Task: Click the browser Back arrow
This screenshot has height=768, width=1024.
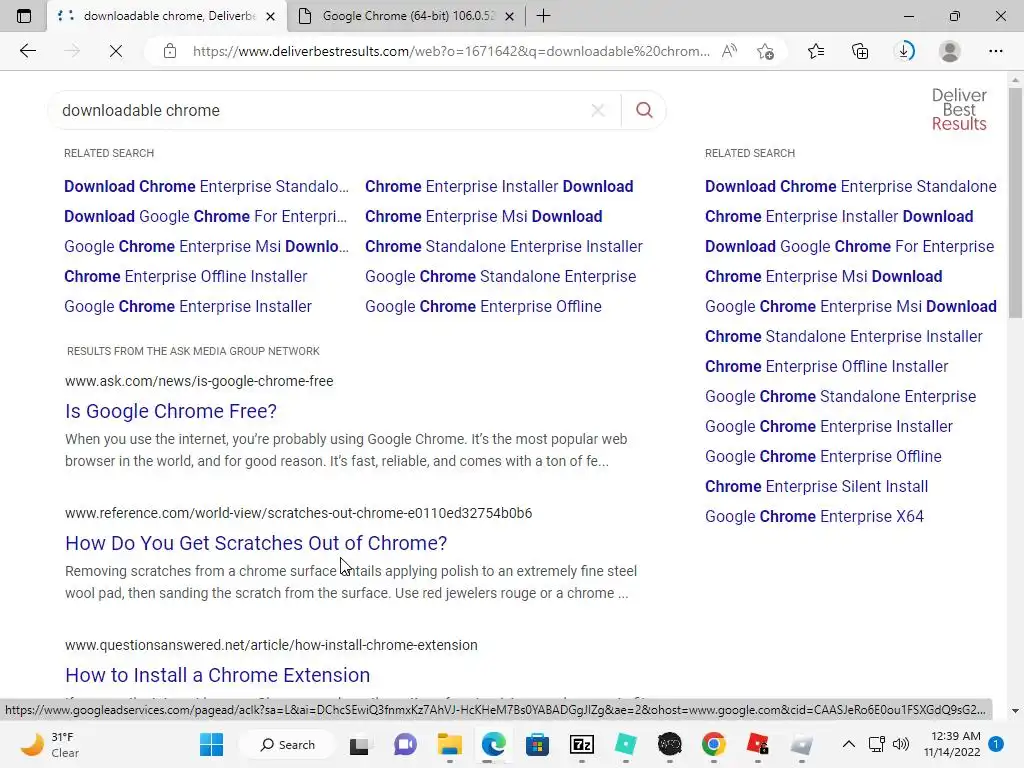Action: (27, 51)
